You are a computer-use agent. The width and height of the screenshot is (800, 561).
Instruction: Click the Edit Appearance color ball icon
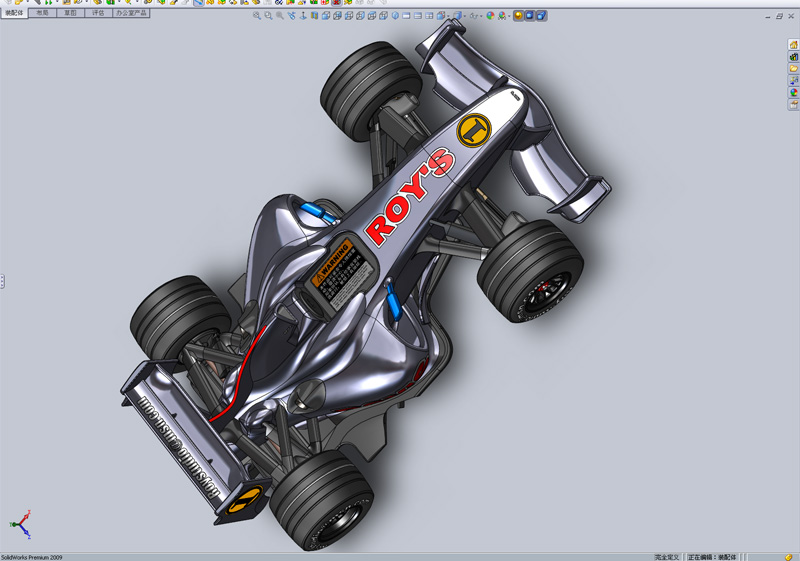pos(490,16)
